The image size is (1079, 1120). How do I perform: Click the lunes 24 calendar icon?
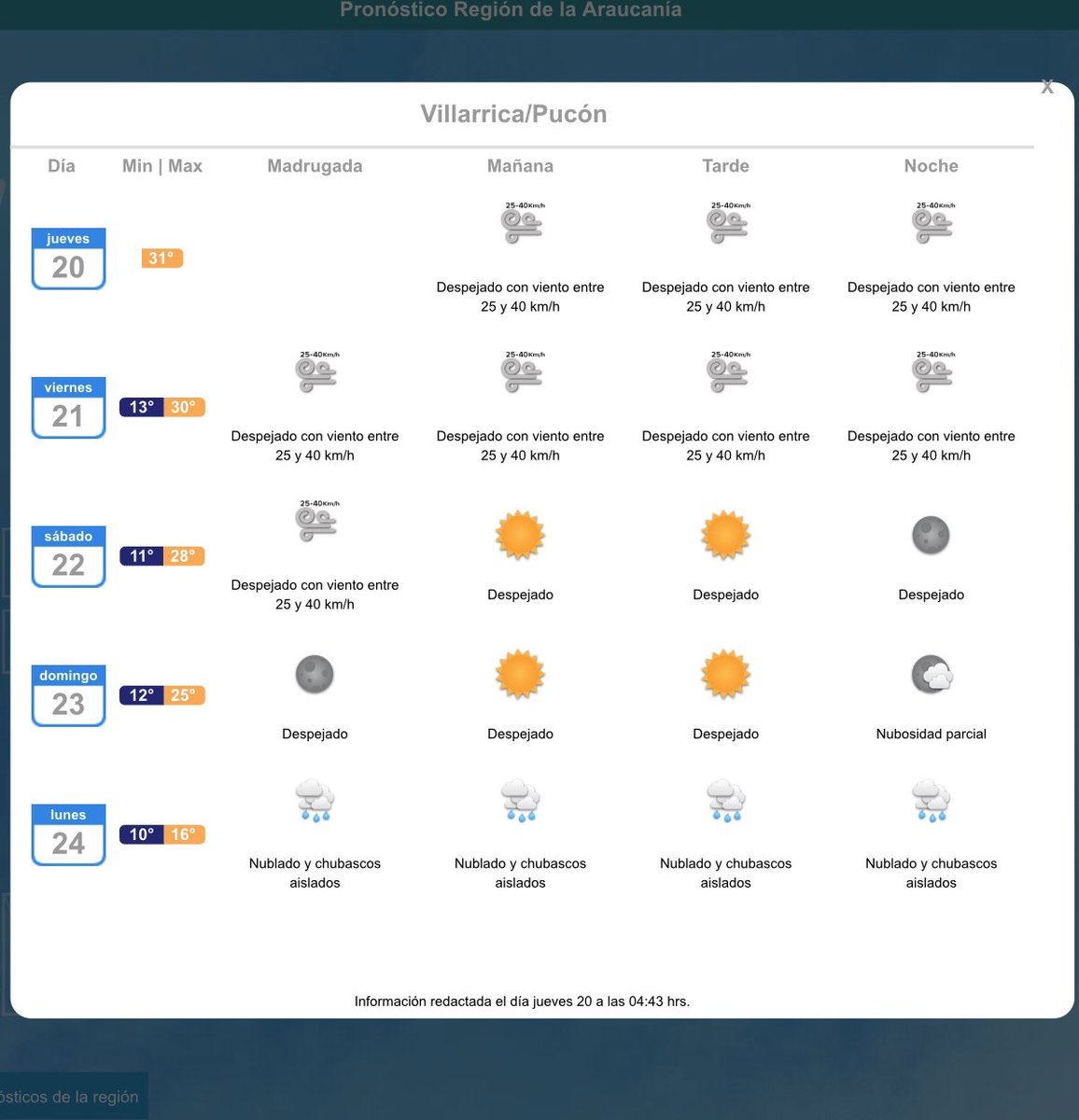point(68,834)
